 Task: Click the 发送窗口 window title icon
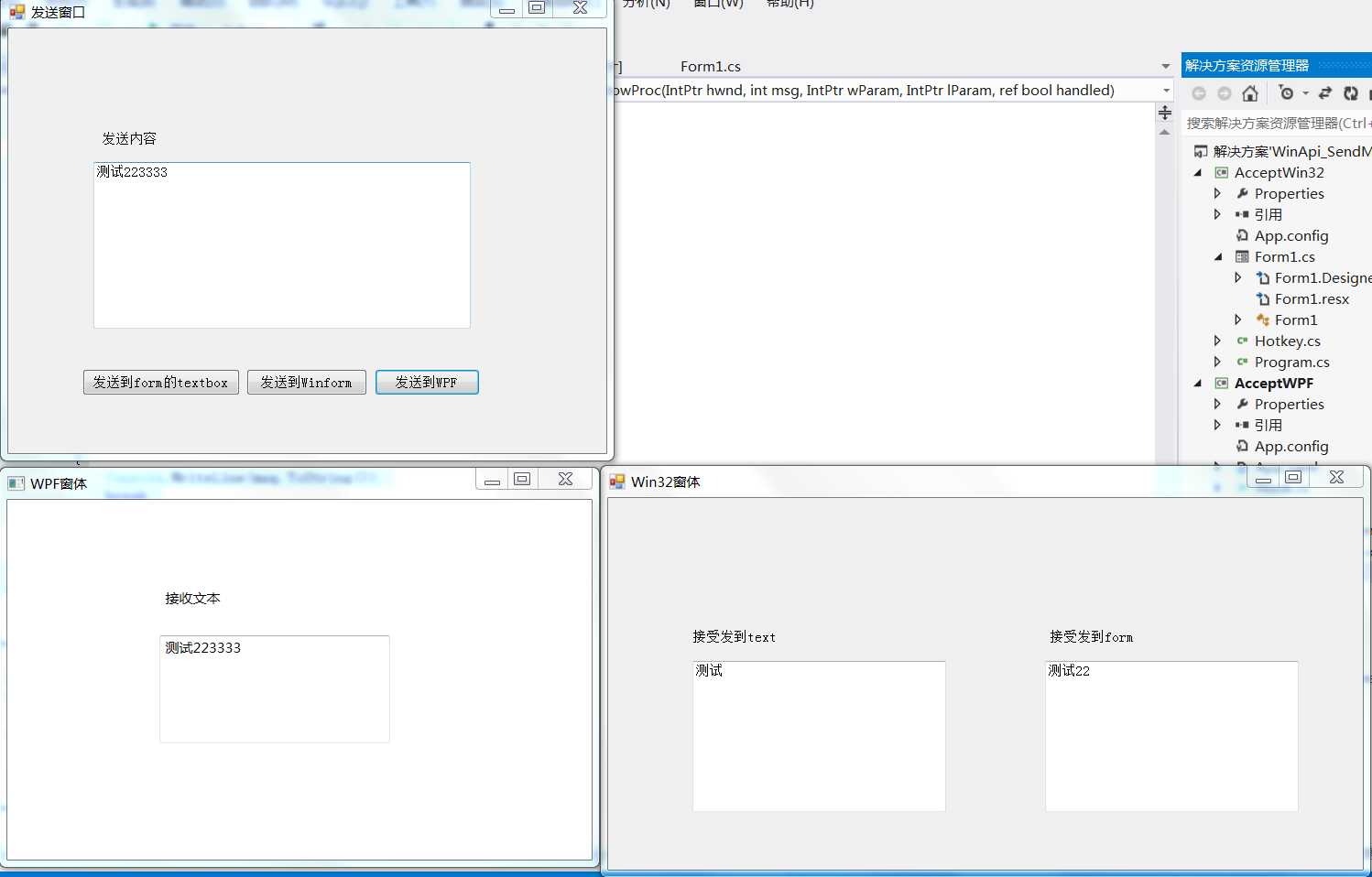click(17, 12)
